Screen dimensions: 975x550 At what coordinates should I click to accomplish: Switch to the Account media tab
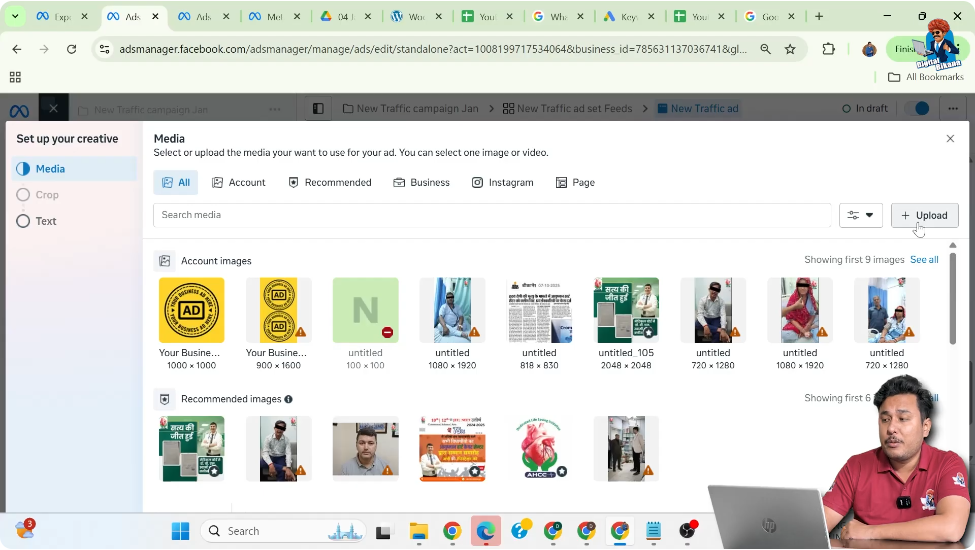[239, 183]
